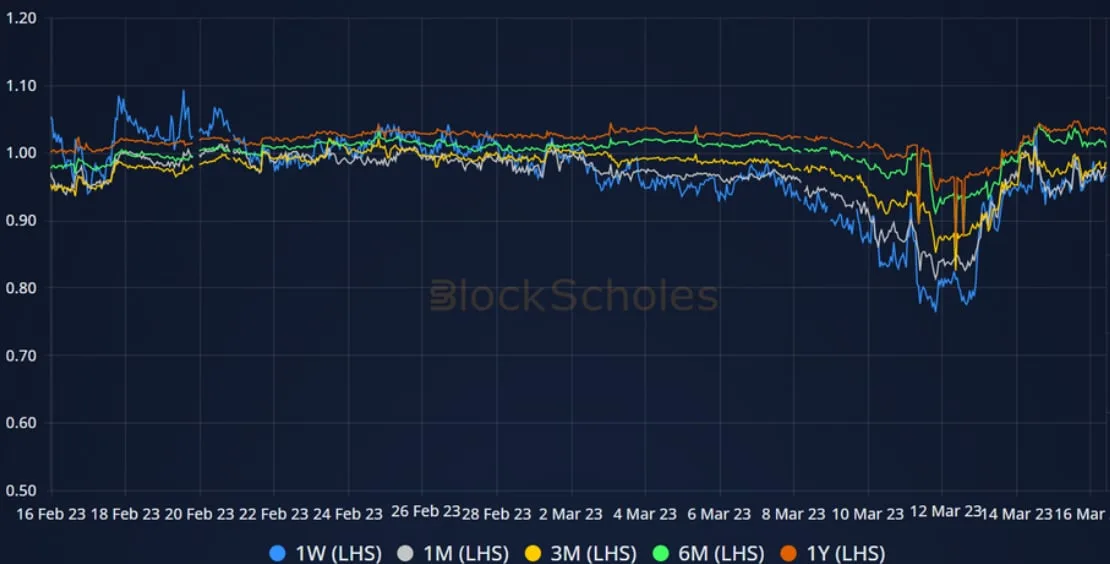Toggle the 1M (LHS) legend series
1110x564 pixels.
452,553
